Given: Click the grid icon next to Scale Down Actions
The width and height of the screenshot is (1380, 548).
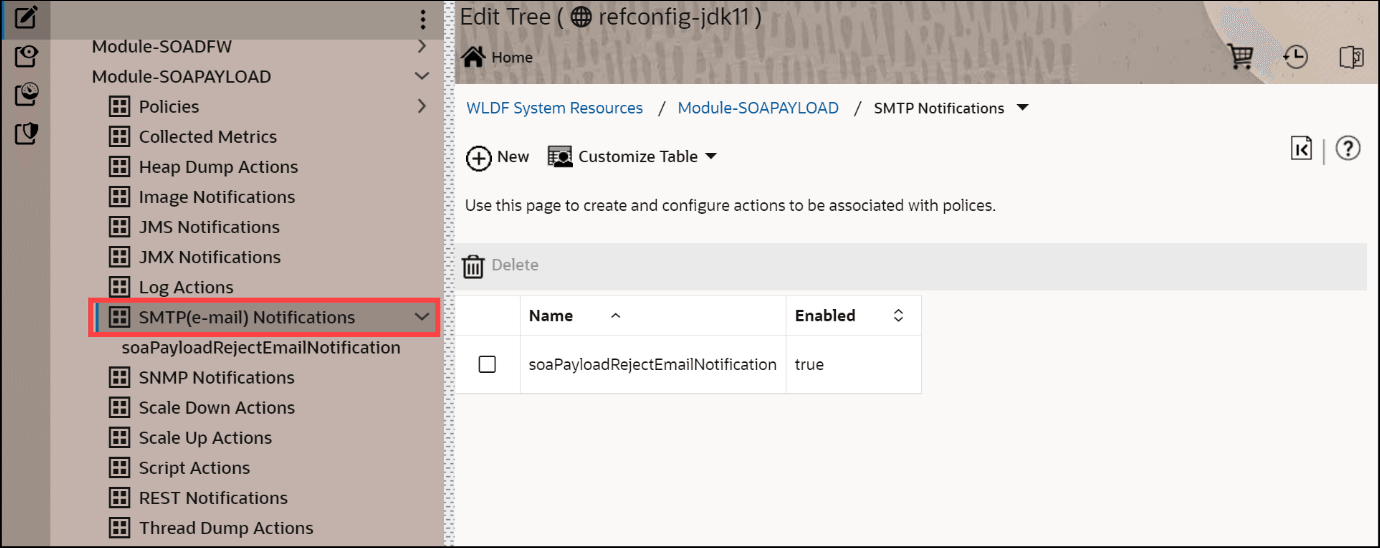Looking at the screenshot, I should tap(120, 408).
